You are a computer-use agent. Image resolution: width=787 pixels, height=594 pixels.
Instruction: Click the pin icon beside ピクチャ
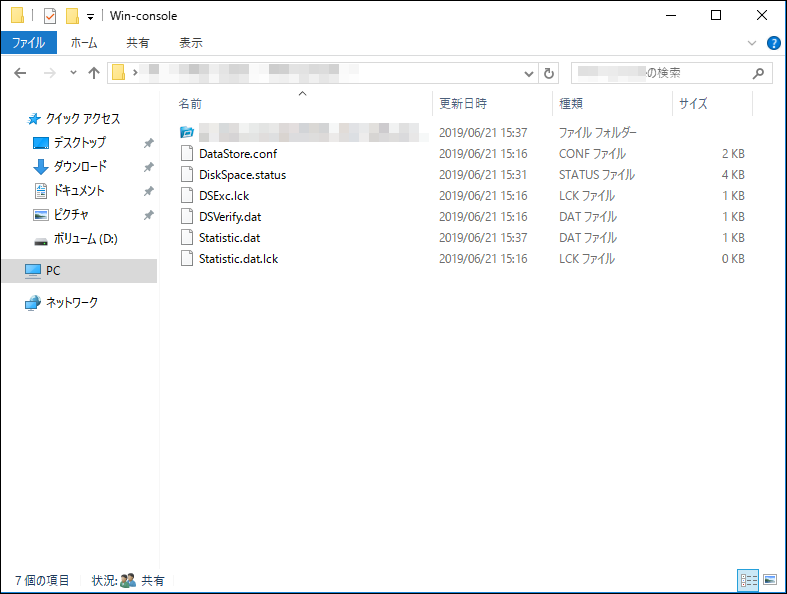[x=149, y=215]
